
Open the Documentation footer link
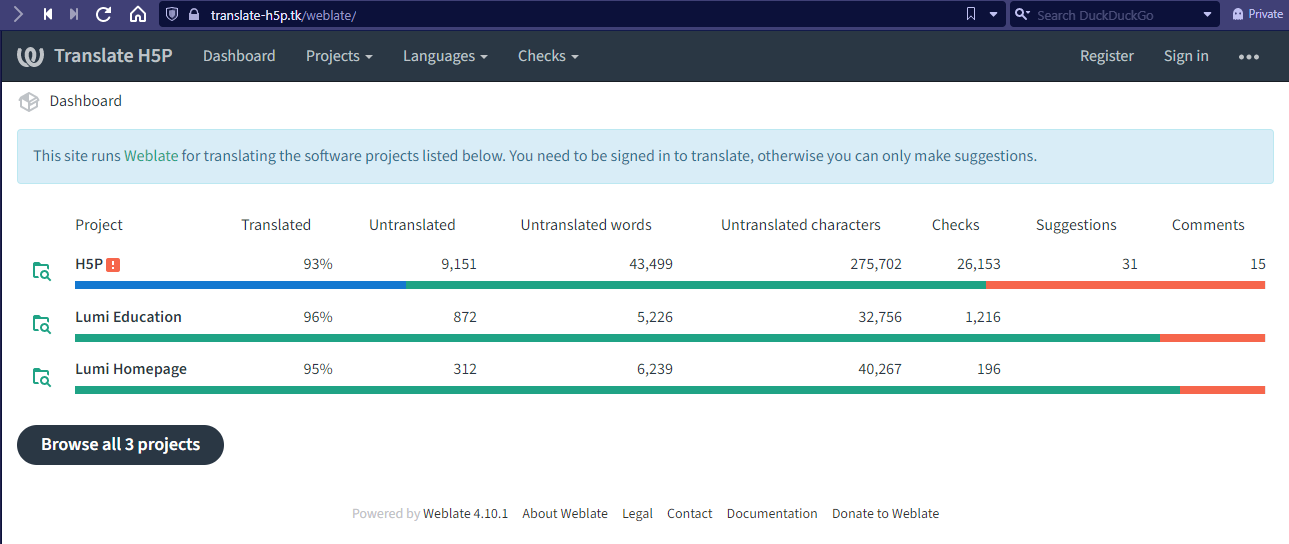coord(772,513)
